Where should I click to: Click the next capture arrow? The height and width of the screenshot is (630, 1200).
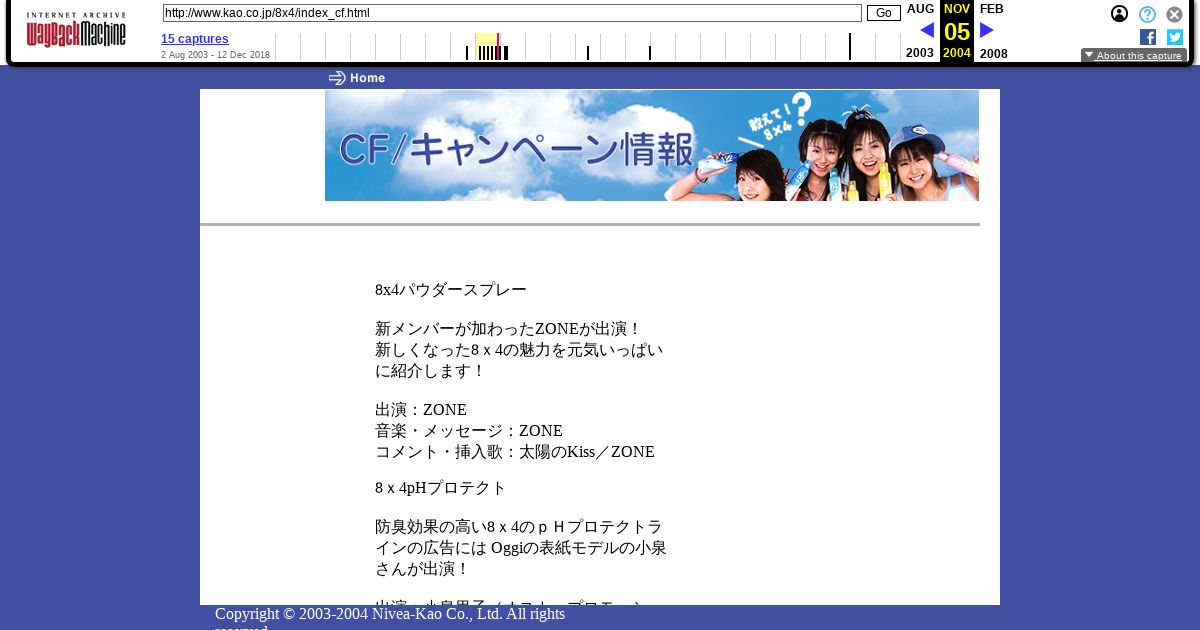pos(987,30)
